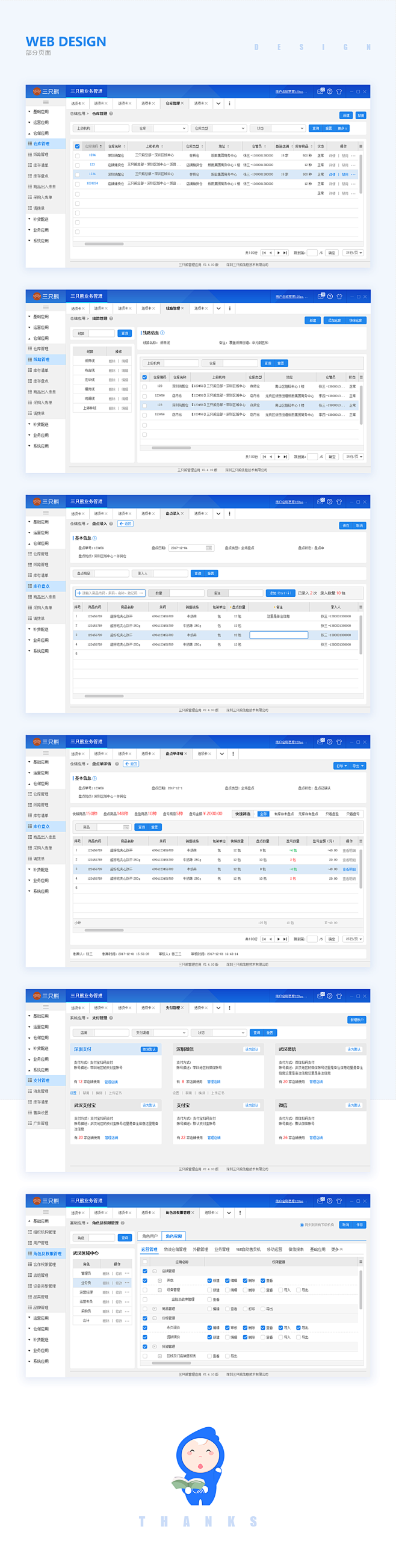Click column settings icon in 仓库管理 table header
Screen dimensions: 396x1568
point(360,146)
